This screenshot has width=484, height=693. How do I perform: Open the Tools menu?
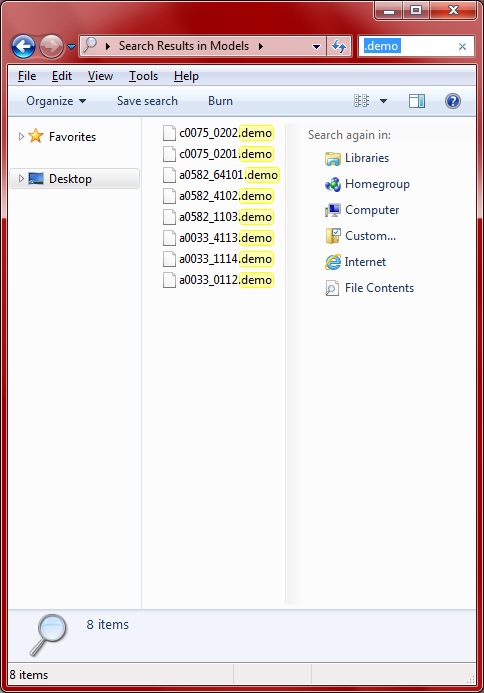143,76
